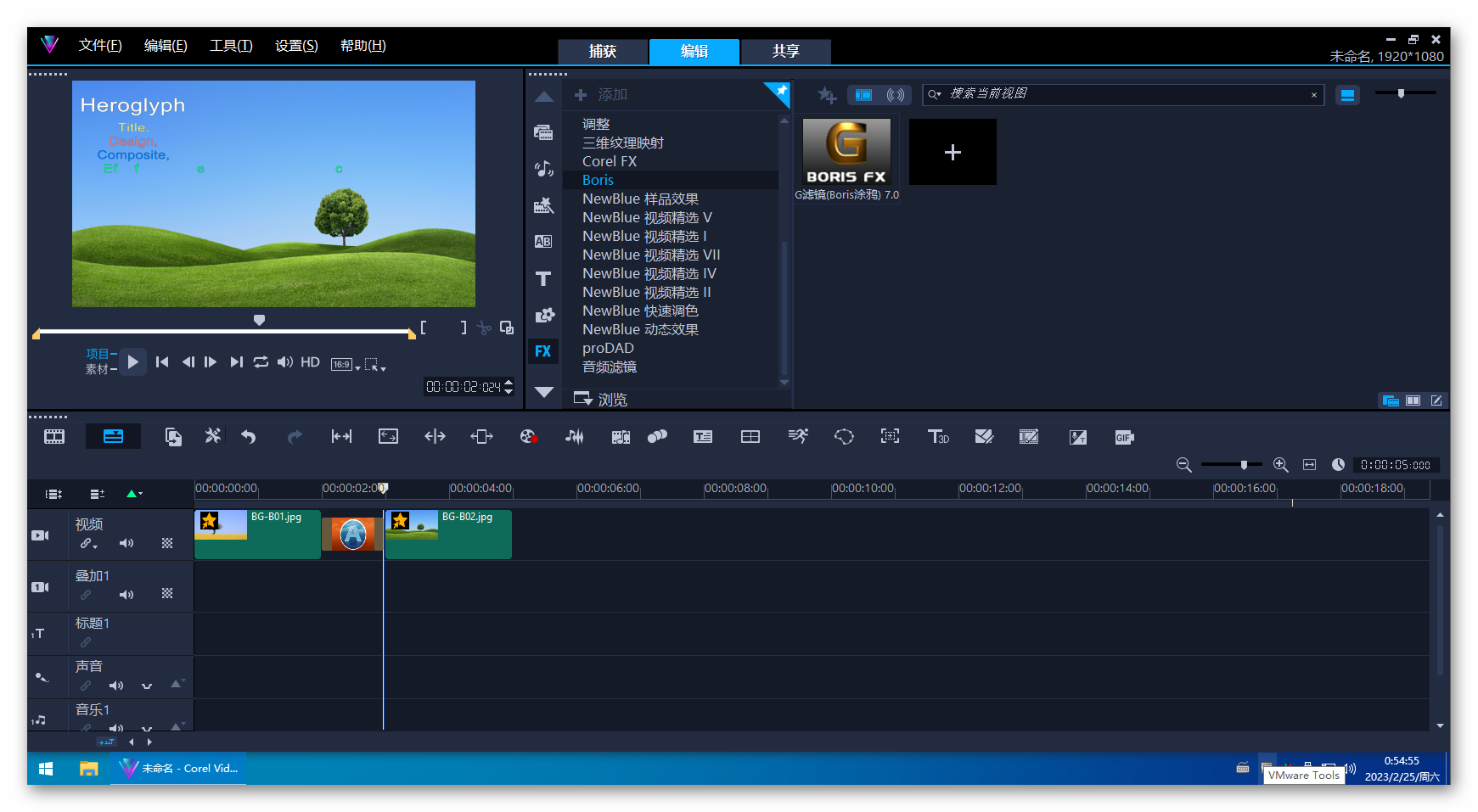Show video filters toggle in library
Image resolution: width=1478 pixels, height=812 pixels.
863,95
